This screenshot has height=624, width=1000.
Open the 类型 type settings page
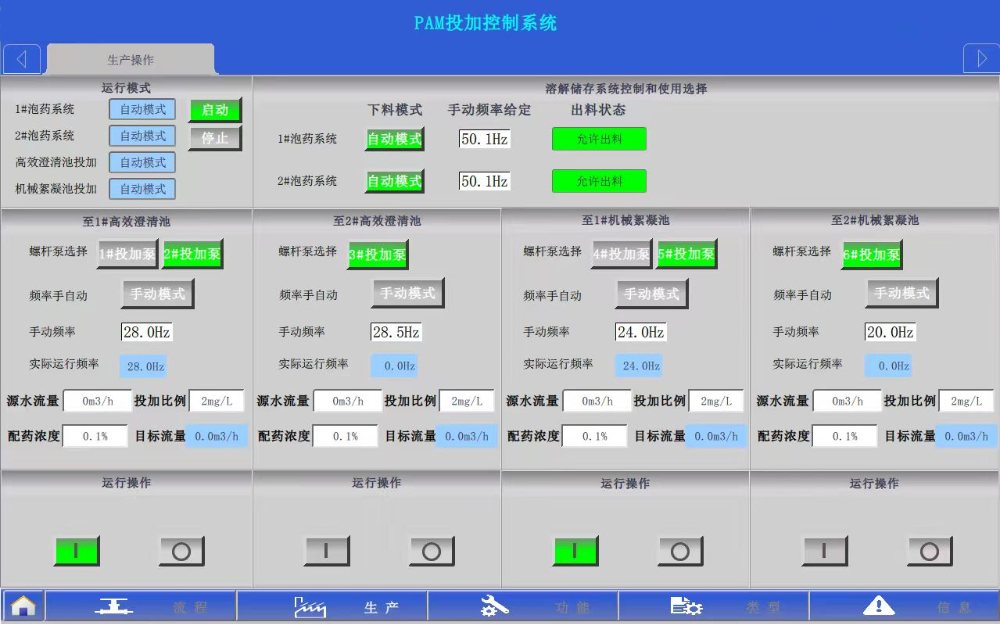click(x=713, y=606)
